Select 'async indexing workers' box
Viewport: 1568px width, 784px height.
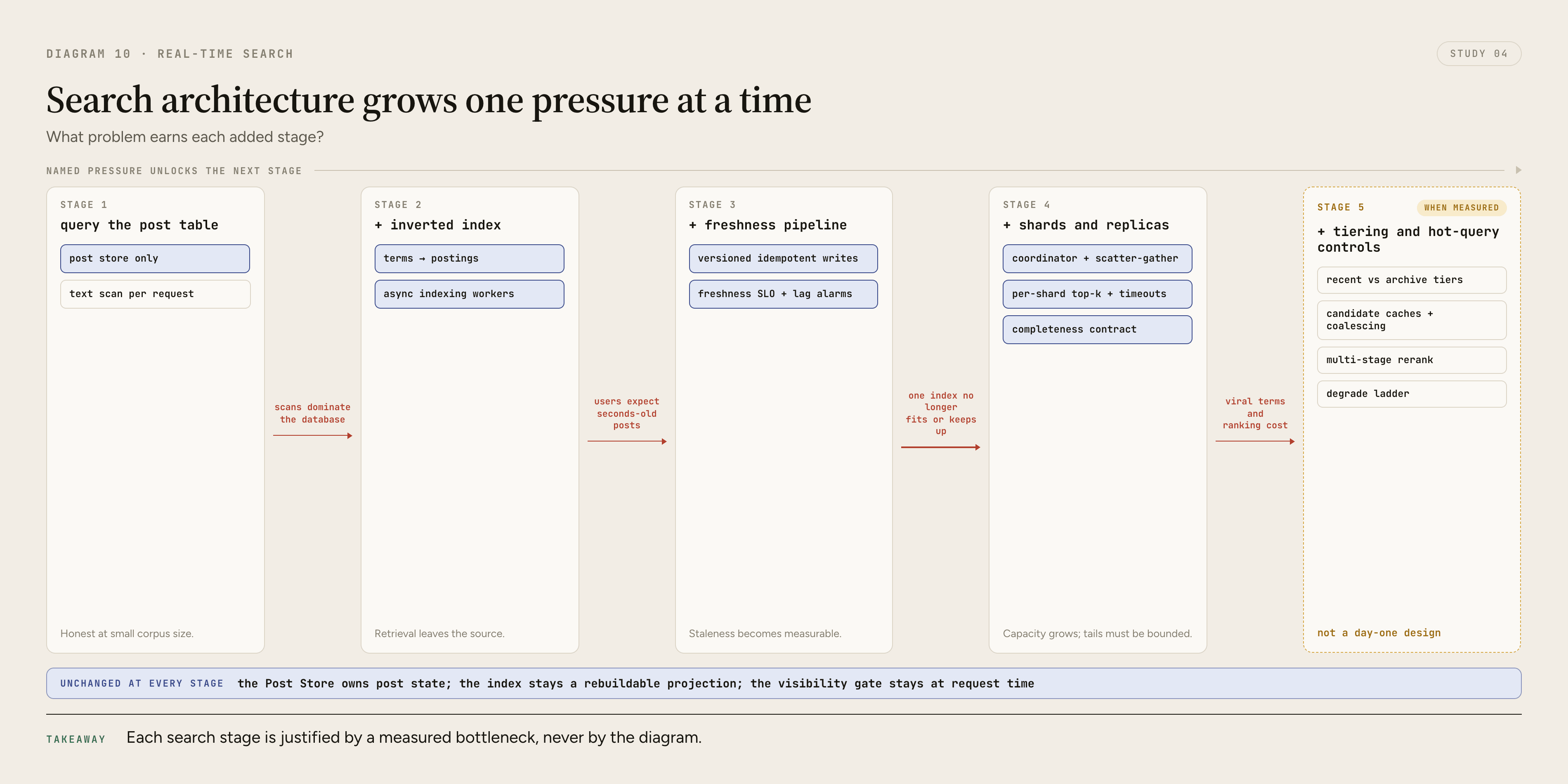pos(469,294)
